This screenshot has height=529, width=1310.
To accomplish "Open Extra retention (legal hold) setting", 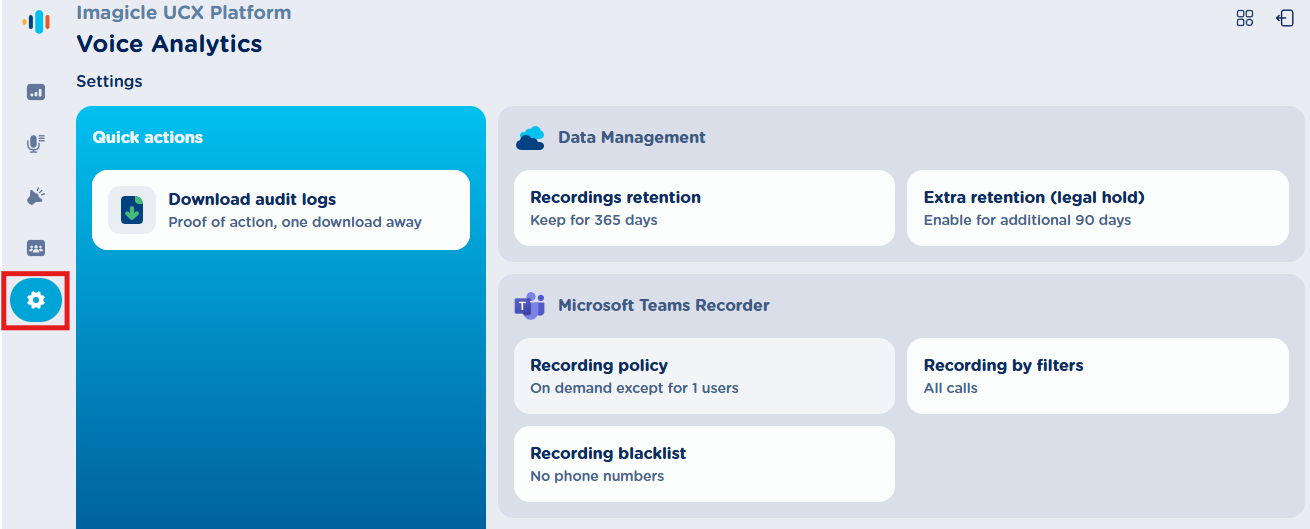I will pos(1097,208).
